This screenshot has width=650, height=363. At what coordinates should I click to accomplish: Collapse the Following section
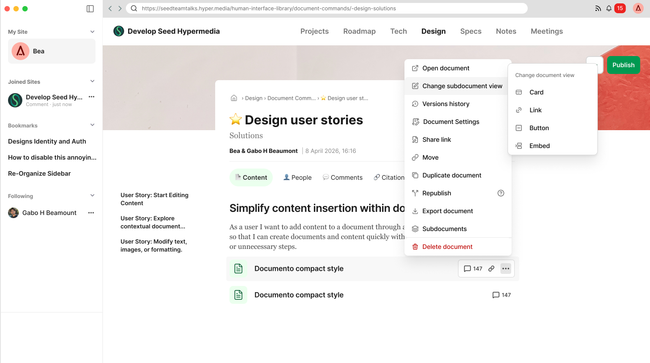coord(92,195)
